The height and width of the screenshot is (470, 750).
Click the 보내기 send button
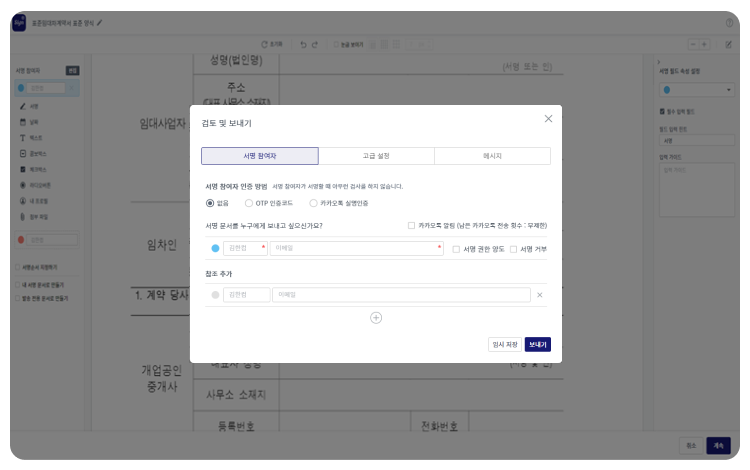point(538,344)
